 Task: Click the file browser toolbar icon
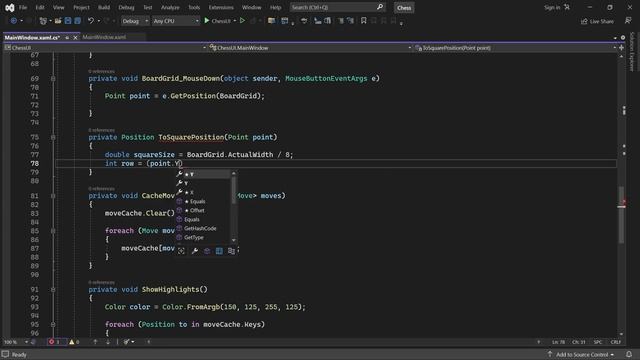click(271, 21)
